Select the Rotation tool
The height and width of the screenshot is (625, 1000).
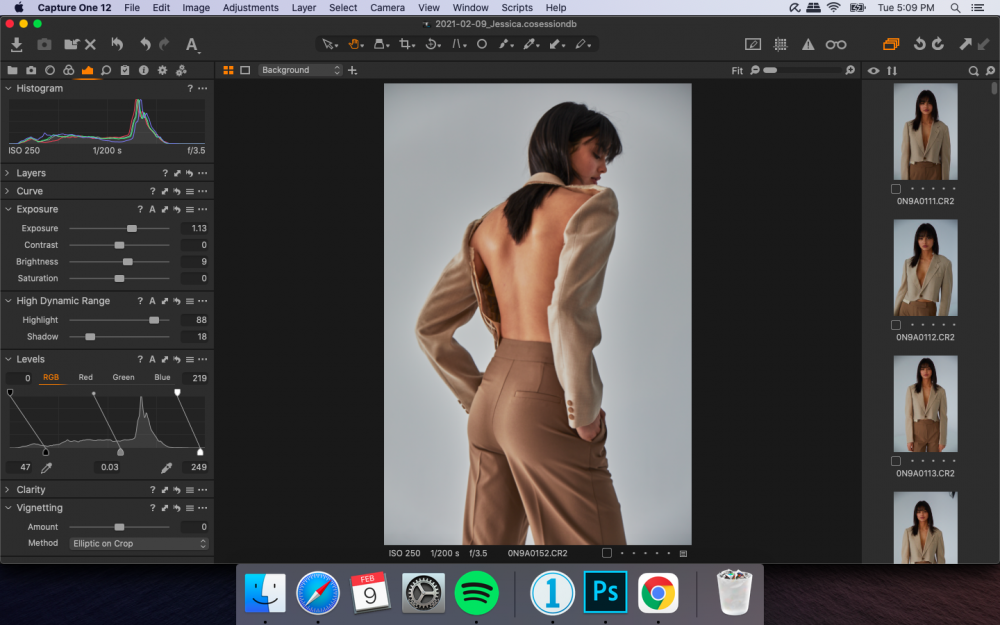coord(431,44)
